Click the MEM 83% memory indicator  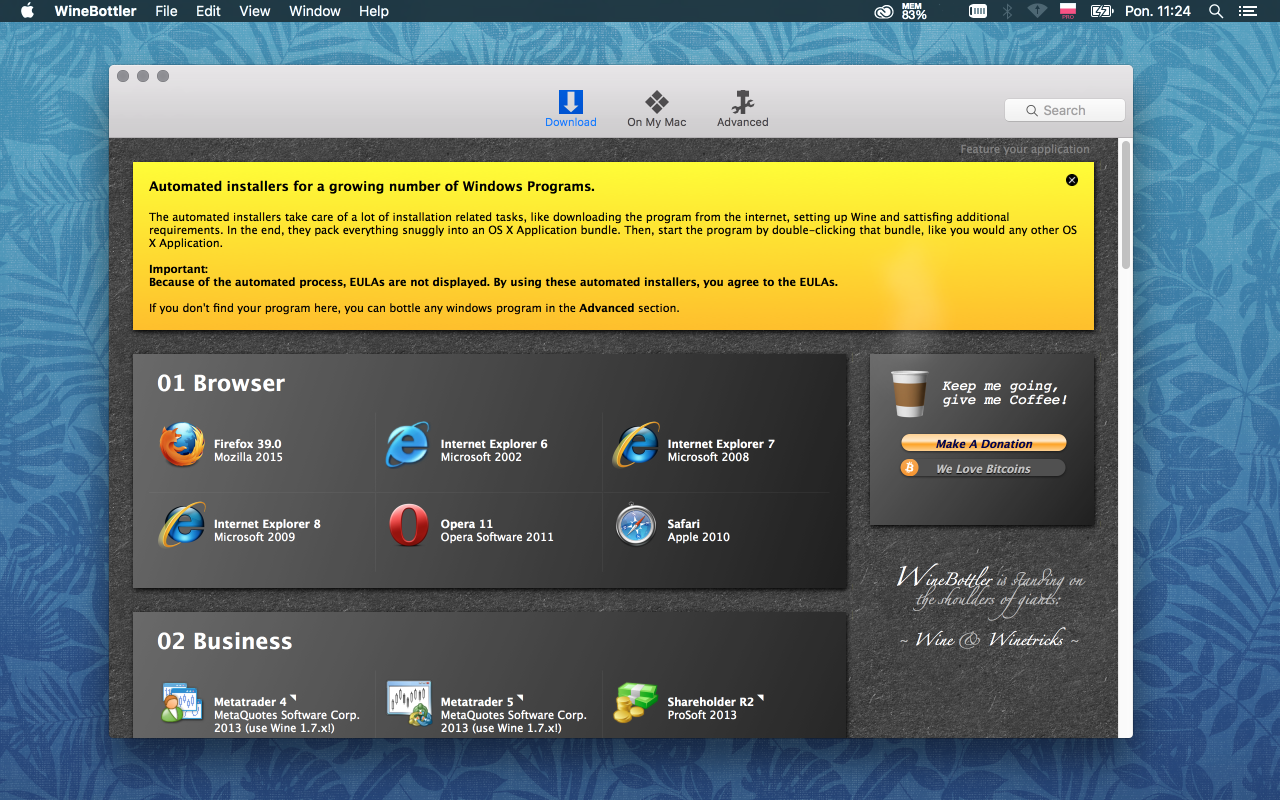[x=914, y=11]
